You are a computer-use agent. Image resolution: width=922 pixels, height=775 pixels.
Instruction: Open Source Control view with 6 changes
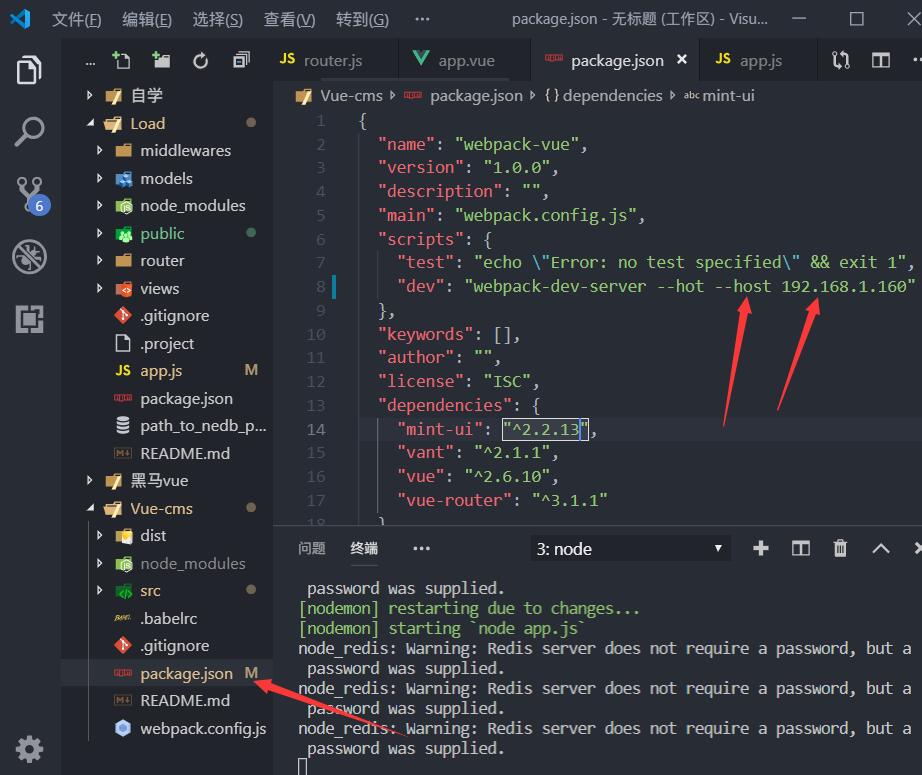point(29,193)
